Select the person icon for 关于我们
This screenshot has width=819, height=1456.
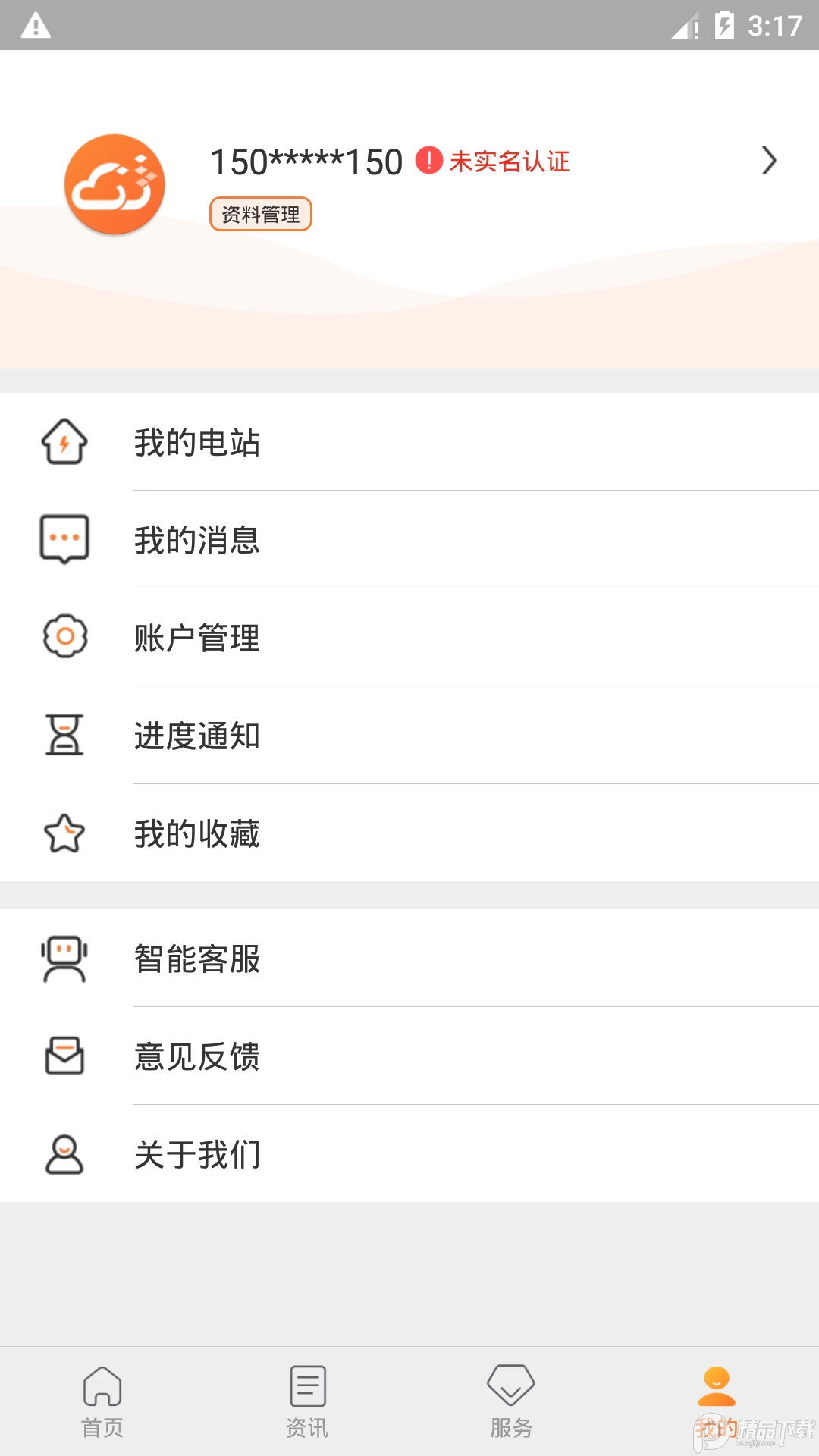(64, 1153)
